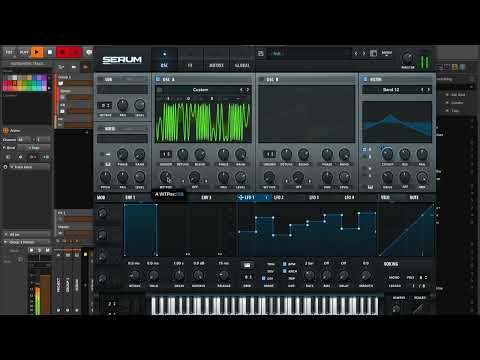This screenshot has height=360, width=480.
Task: Select the LFO OFF mode checkbox
Action: (x=263, y=278)
